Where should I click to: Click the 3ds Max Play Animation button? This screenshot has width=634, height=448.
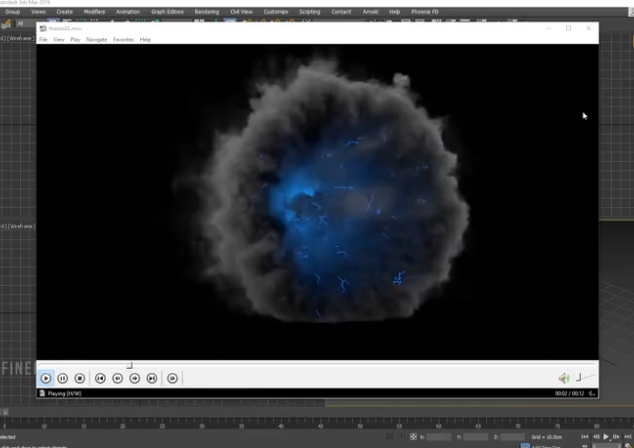tap(606, 437)
